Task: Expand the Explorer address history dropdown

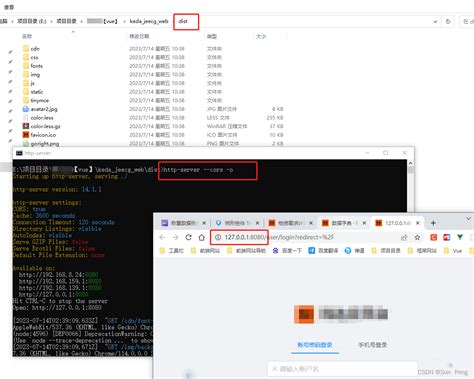Action: pyautogui.click(x=435, y=22)
